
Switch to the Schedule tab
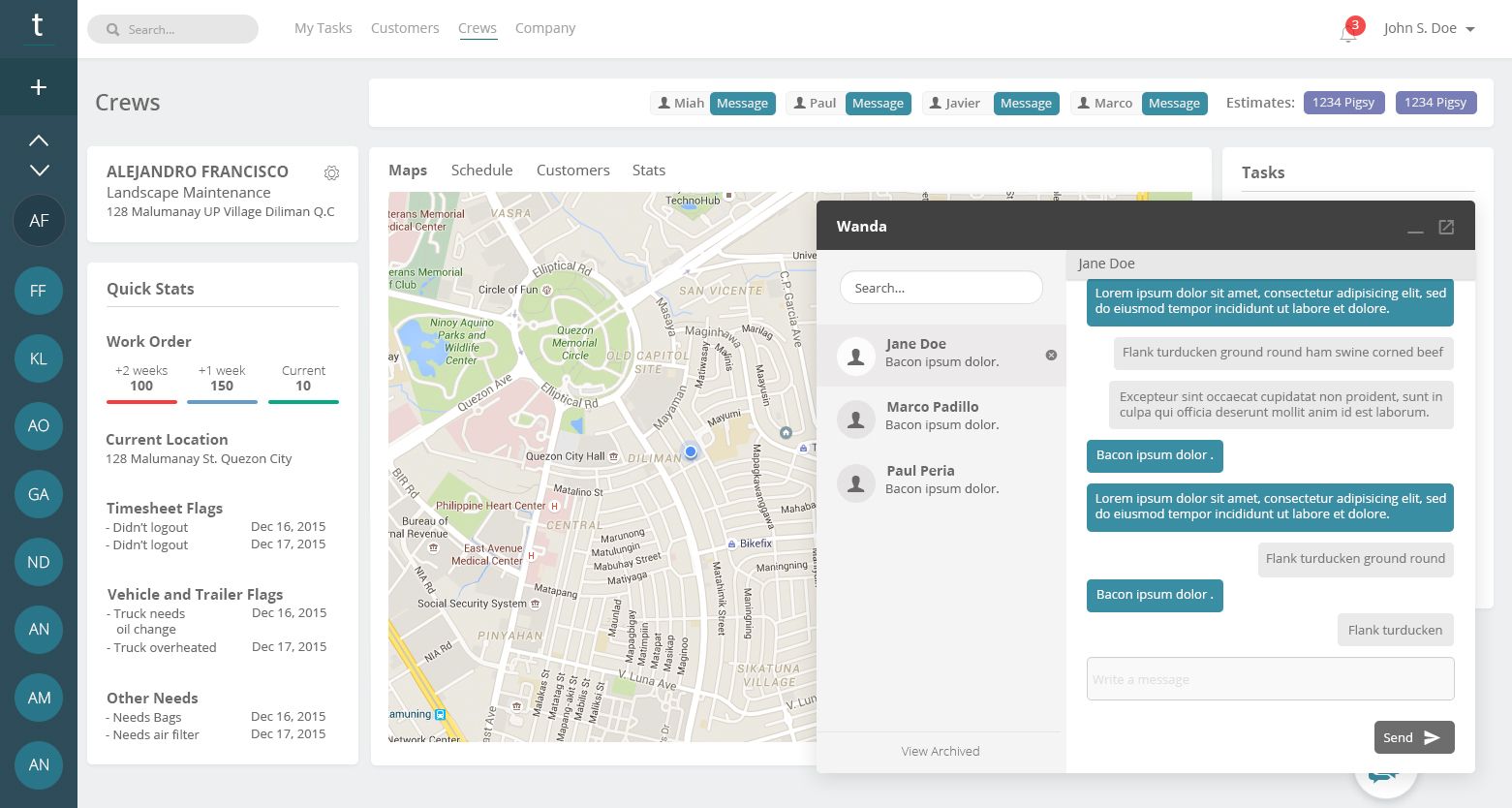point(481,170)
